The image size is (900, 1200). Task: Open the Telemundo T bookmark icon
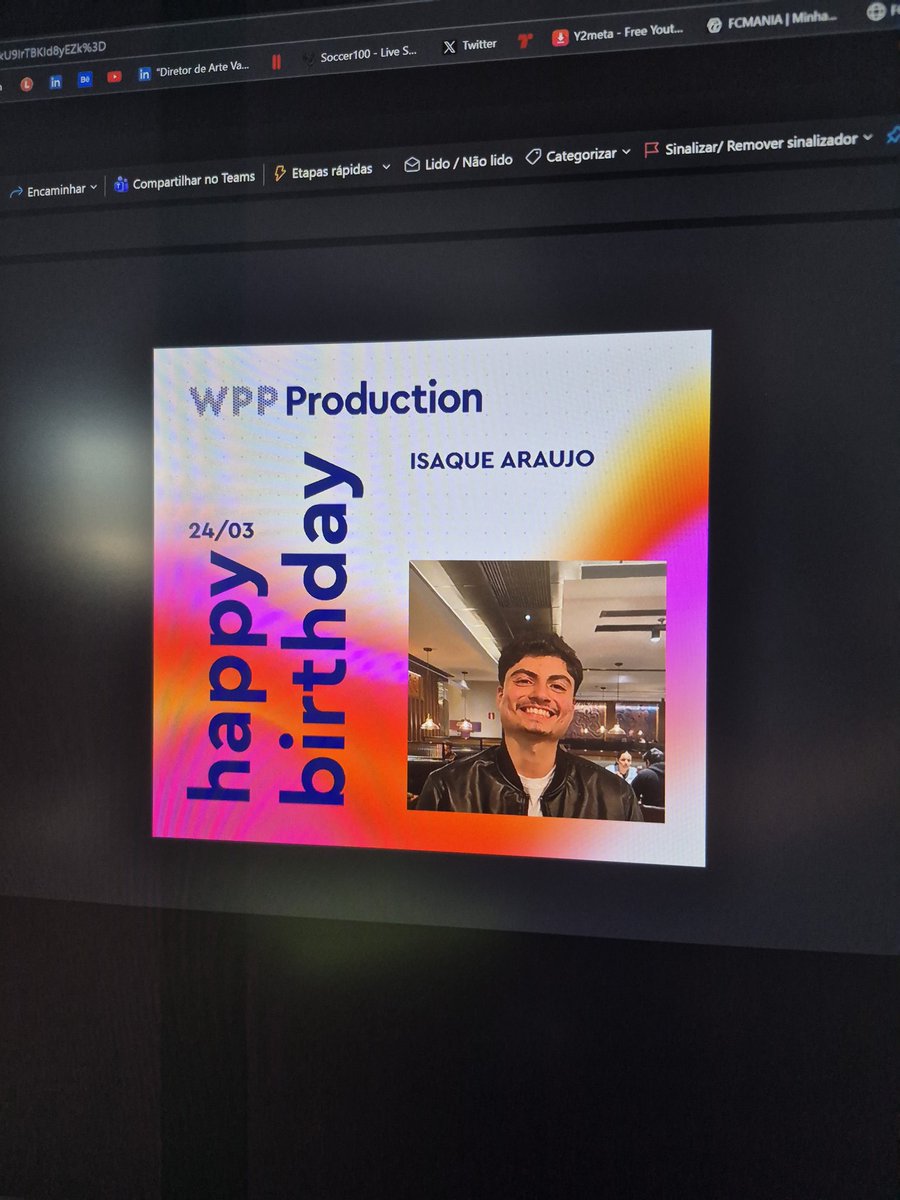tap(524, 41)
